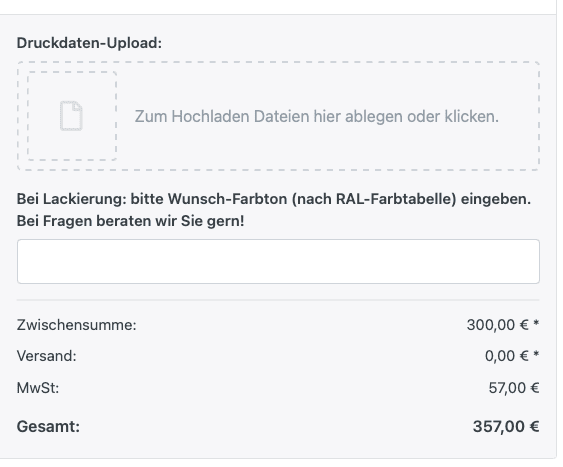The image size is (563, 467).
Task: Click the horizontal divider above Zwischensumme
Action: (278, 300)
